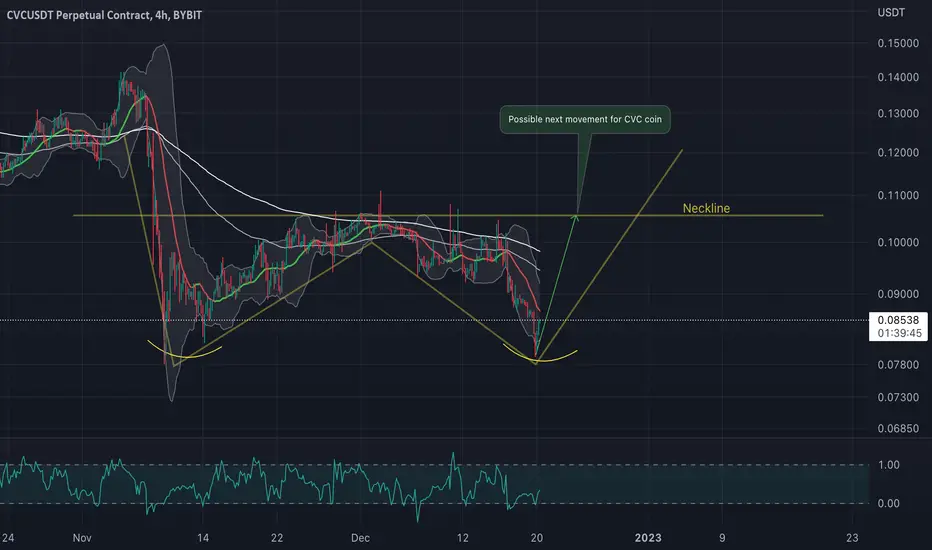Click the countdown timer 01:39:45
The width and height of the screenshot is (932, 550).
[900, 333]
